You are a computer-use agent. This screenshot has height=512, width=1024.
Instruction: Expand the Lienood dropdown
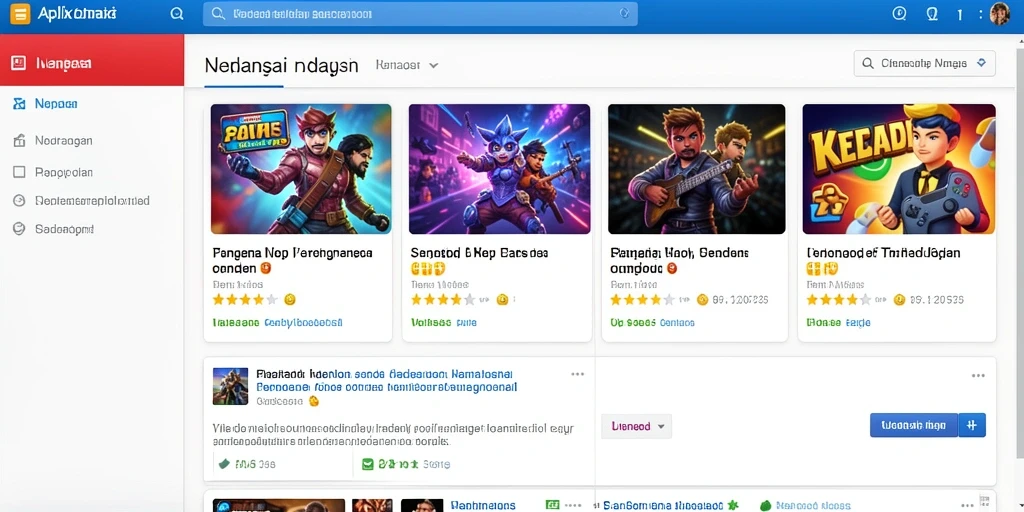(x=637, y=426)
